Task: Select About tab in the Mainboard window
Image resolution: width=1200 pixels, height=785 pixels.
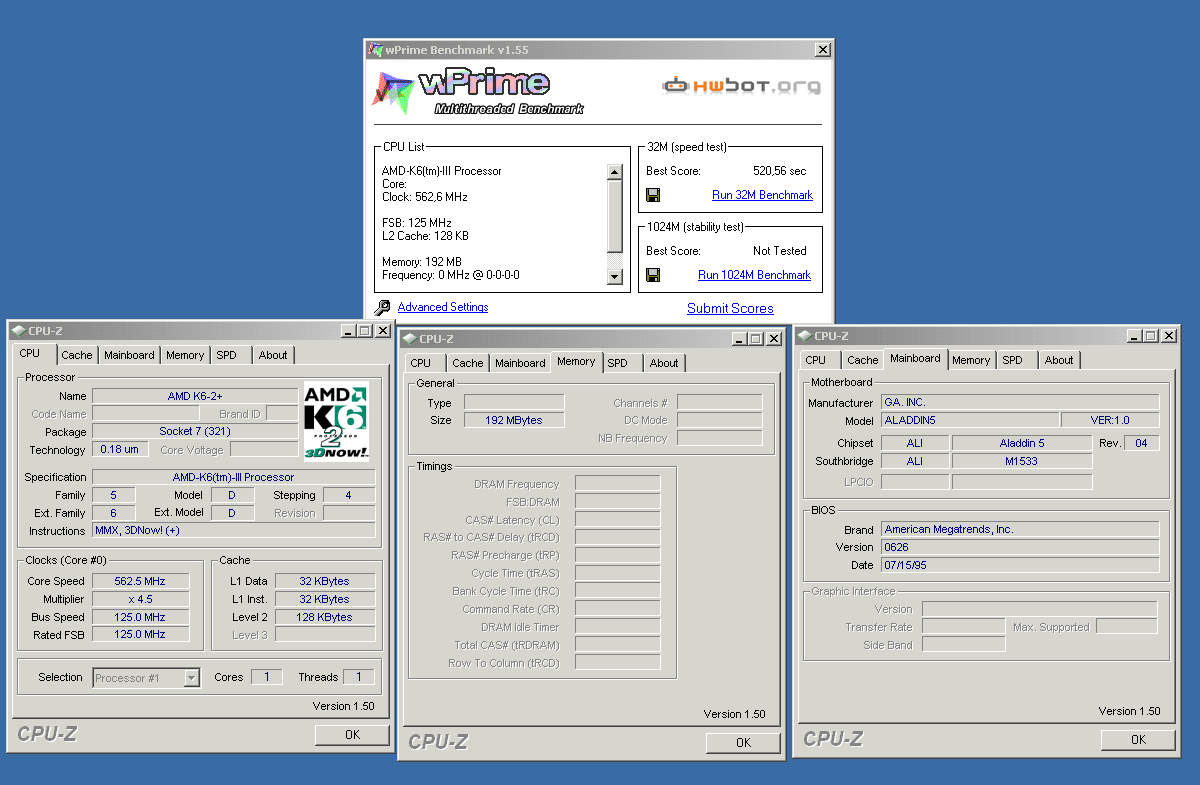Action: [1059, 360]
